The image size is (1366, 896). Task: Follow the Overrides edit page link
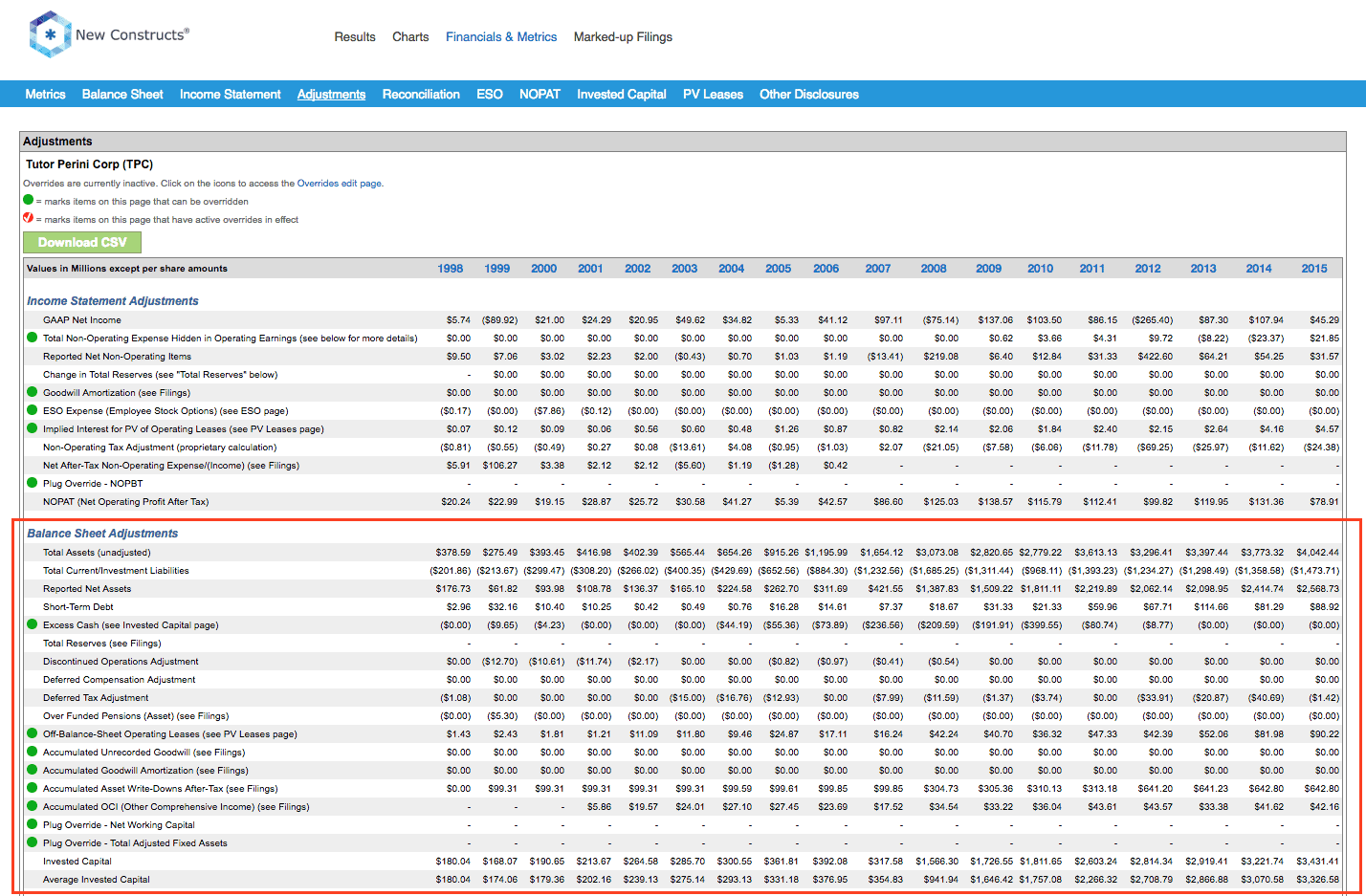pyautogui.click(x=340, y=184)
